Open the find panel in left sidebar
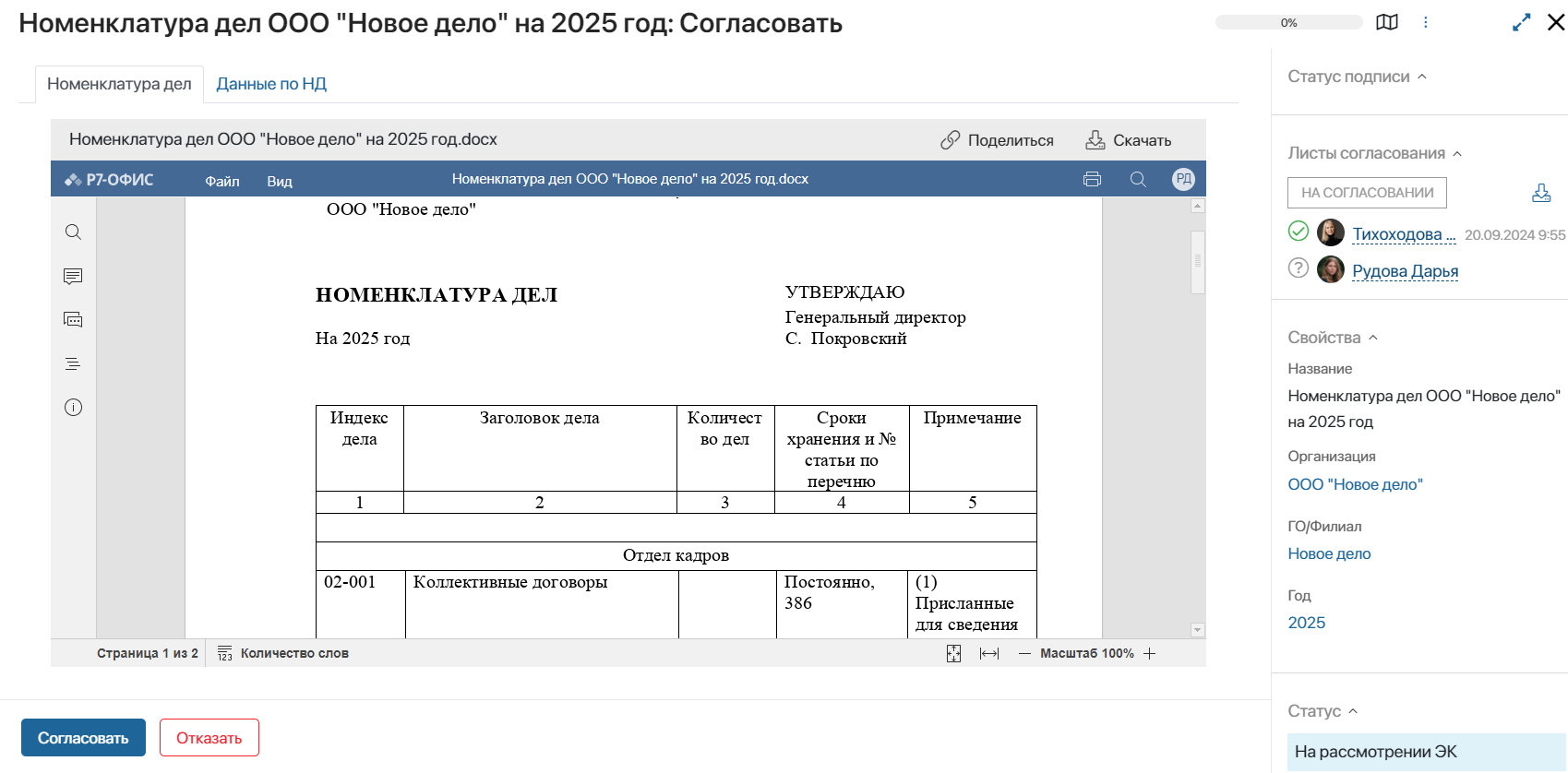 [x=73, y=232]
